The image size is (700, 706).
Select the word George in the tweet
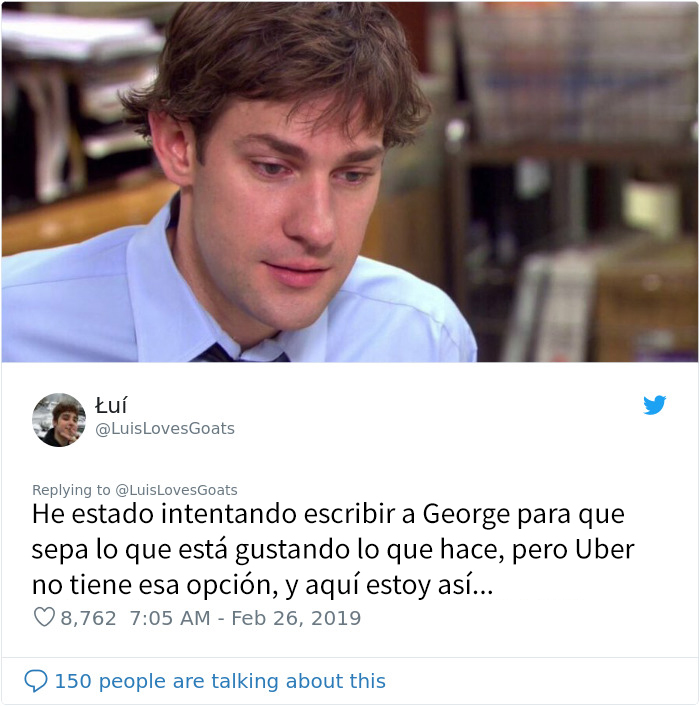(466, 514)
